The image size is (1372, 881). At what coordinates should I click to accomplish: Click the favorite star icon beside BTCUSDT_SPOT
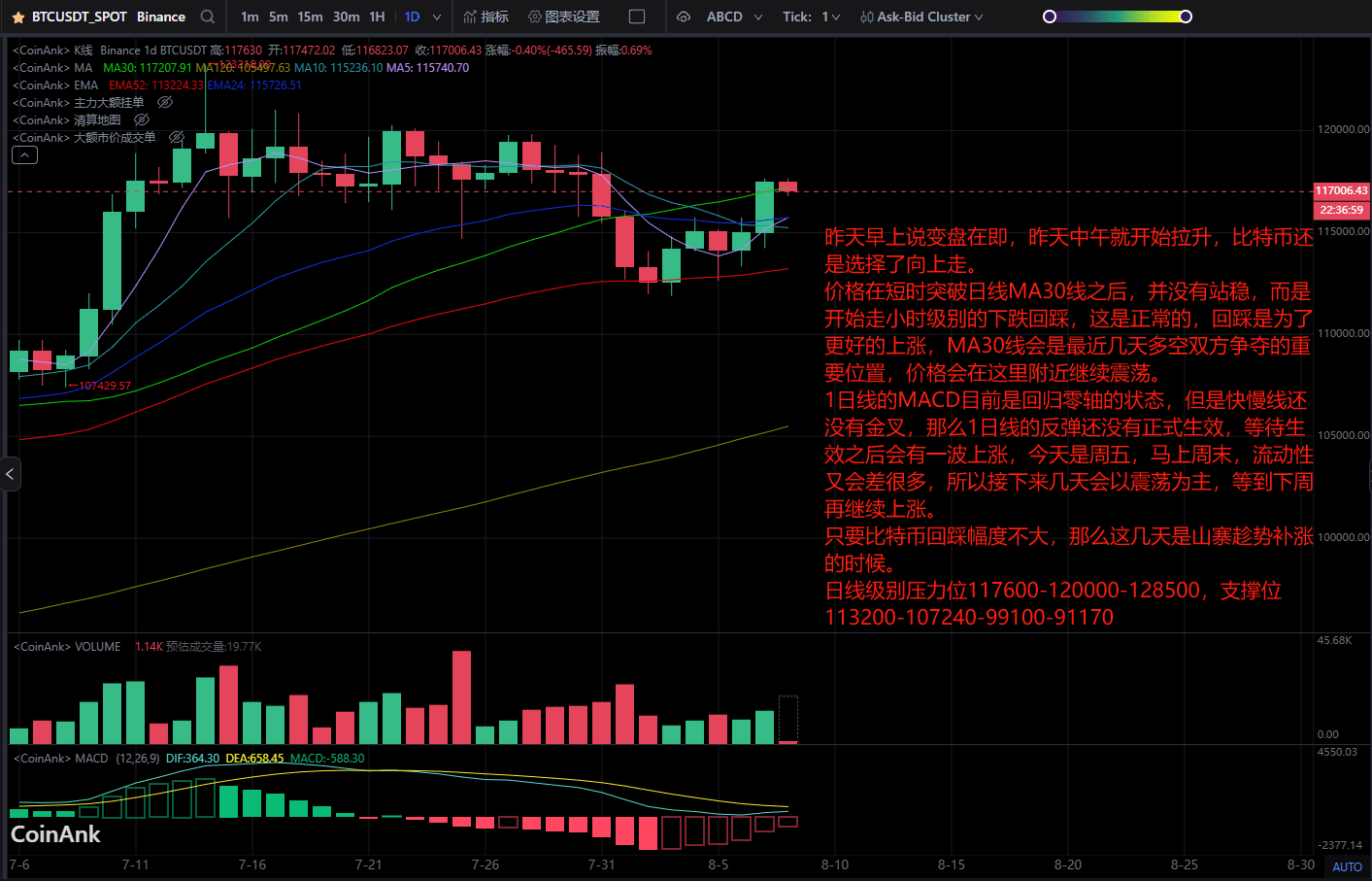coord(18,17)
